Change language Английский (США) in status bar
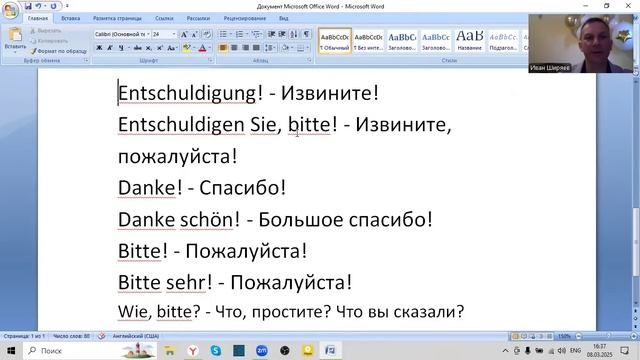This screenshot has height=360, width=640. click(136, 336)
